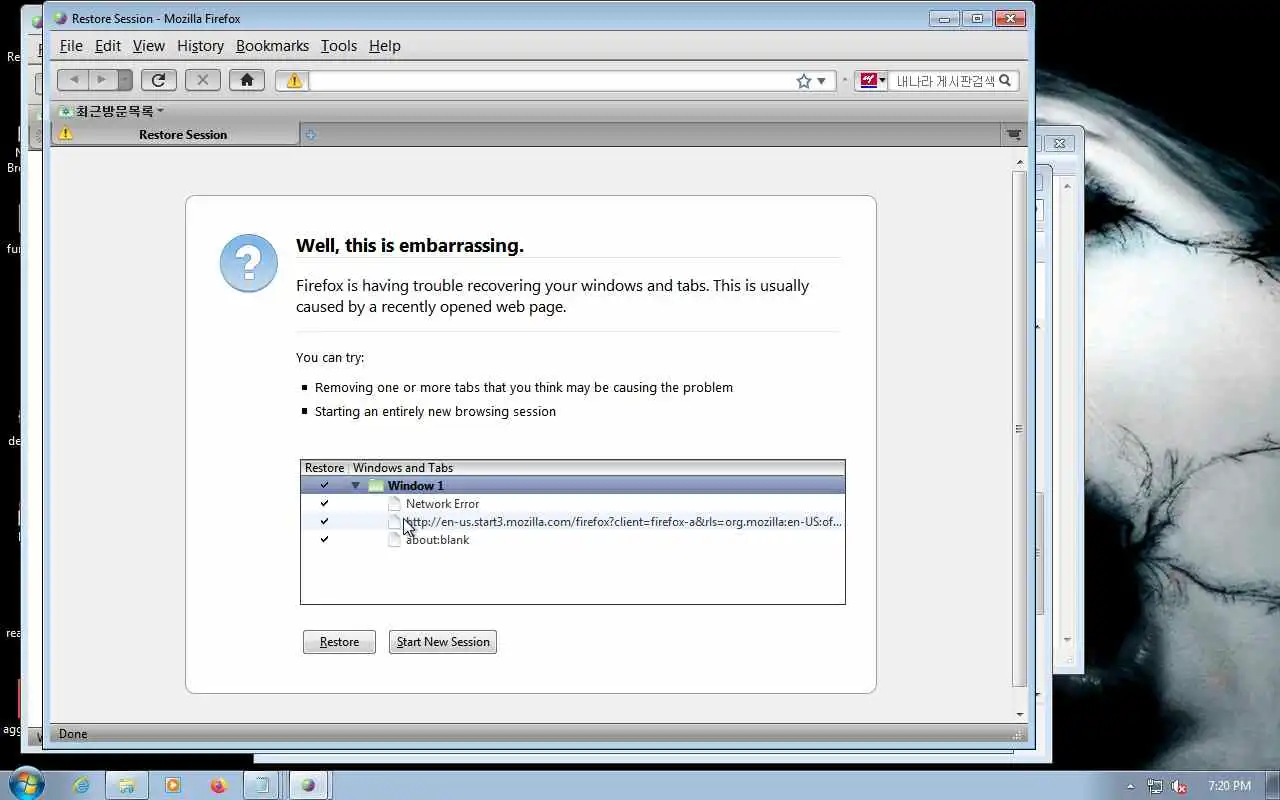Click the page scrollbar down arrow
1280x800 pixels.
coord(1019,714)
